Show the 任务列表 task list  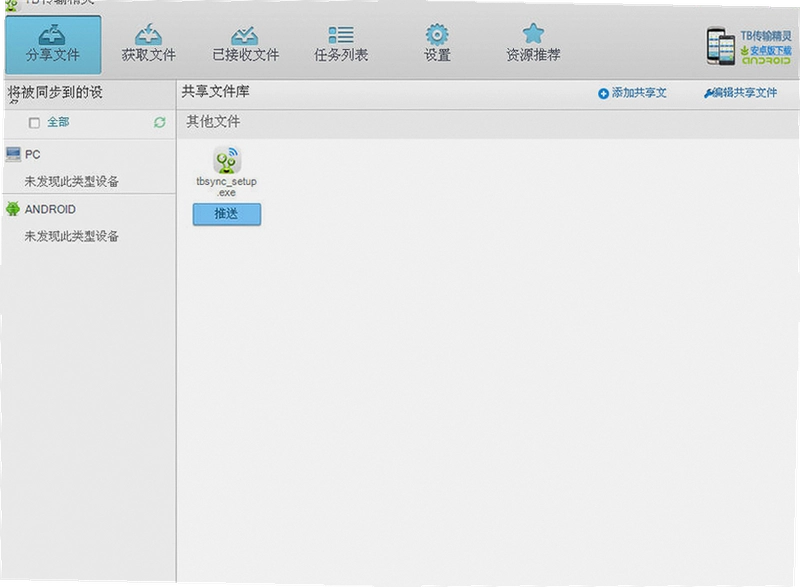pyautogui.click(x=341, y=44)
